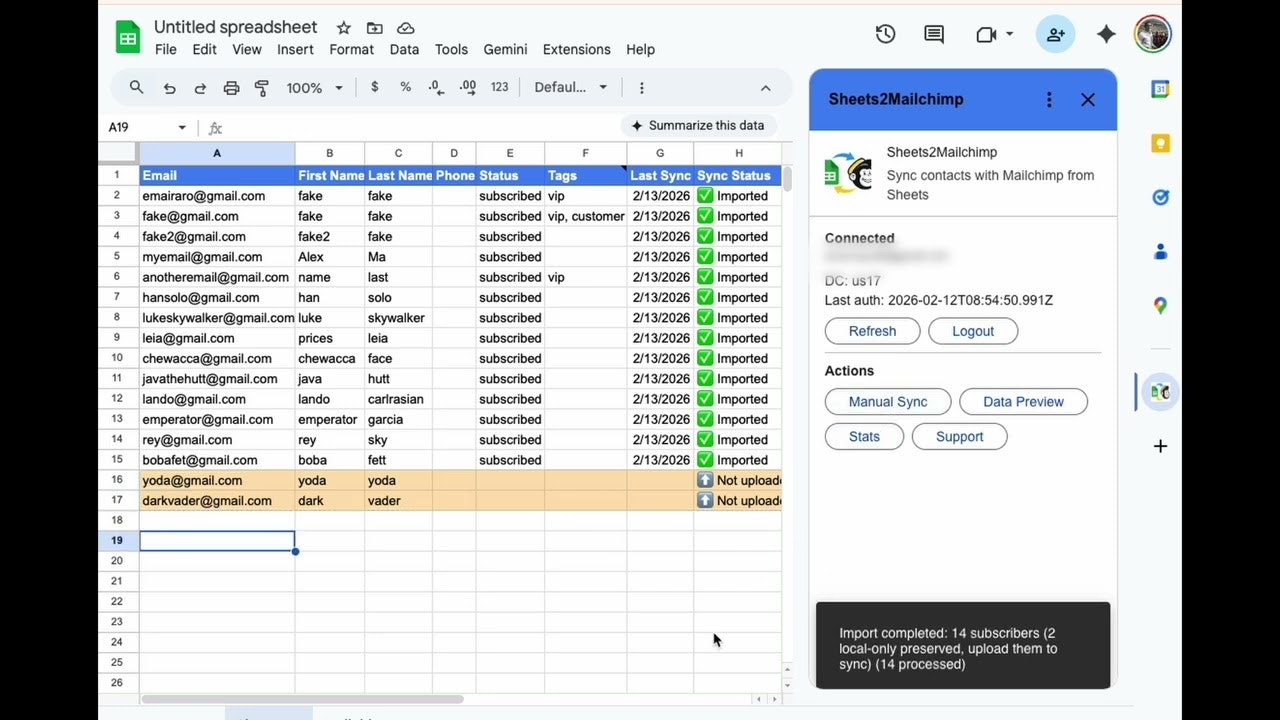
Task: Open the Help menu
Action: [640, 49]
